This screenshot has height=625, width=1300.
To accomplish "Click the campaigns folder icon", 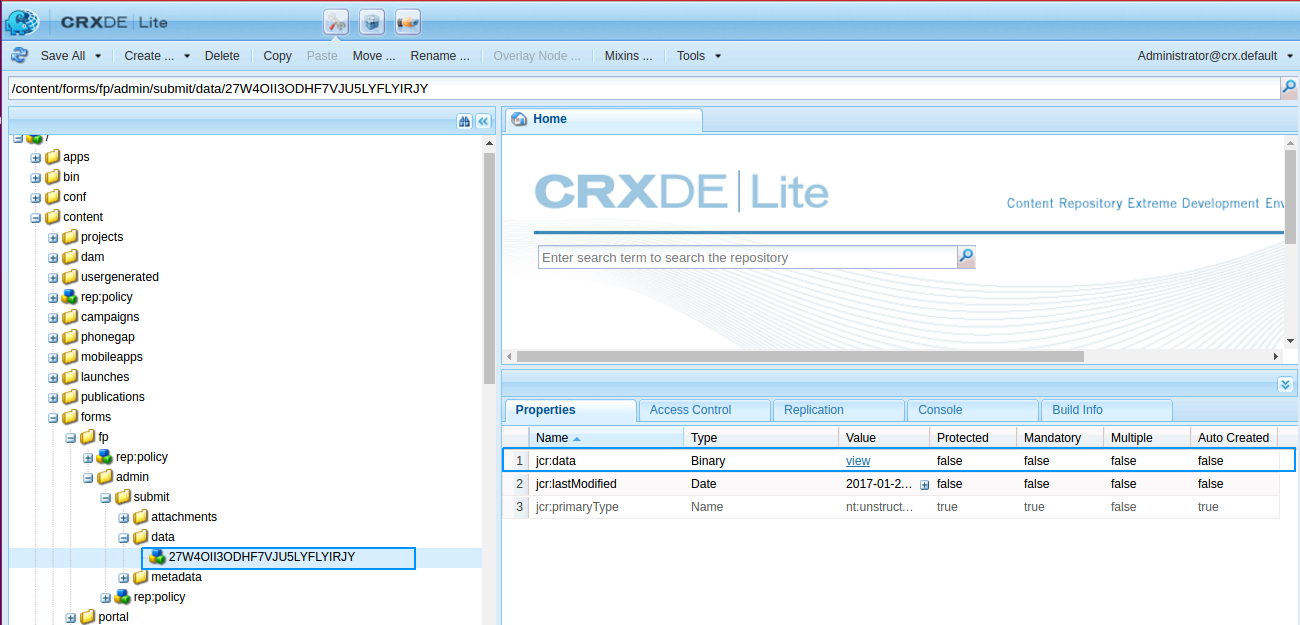I will [70, 317].
